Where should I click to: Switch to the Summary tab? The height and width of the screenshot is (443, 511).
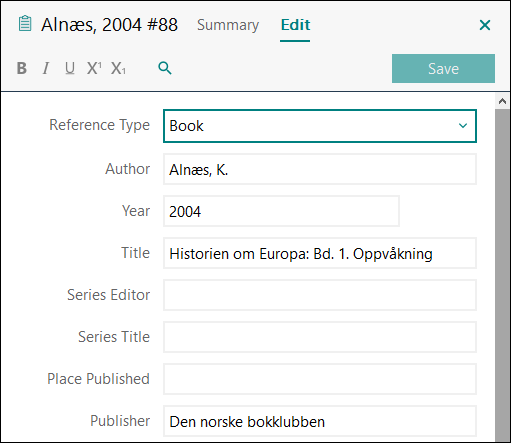228,25
